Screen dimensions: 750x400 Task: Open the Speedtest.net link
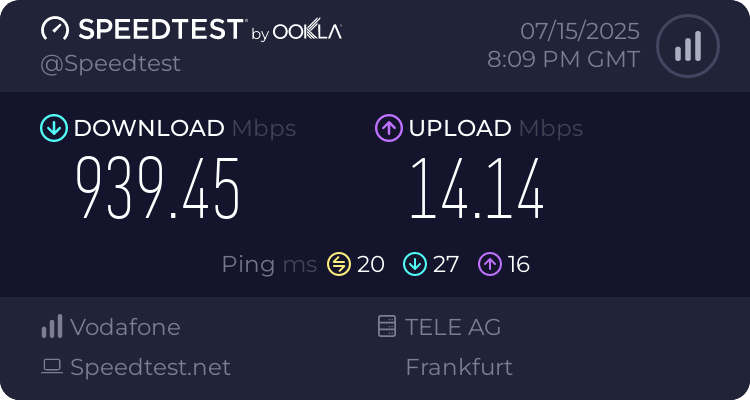150,367
